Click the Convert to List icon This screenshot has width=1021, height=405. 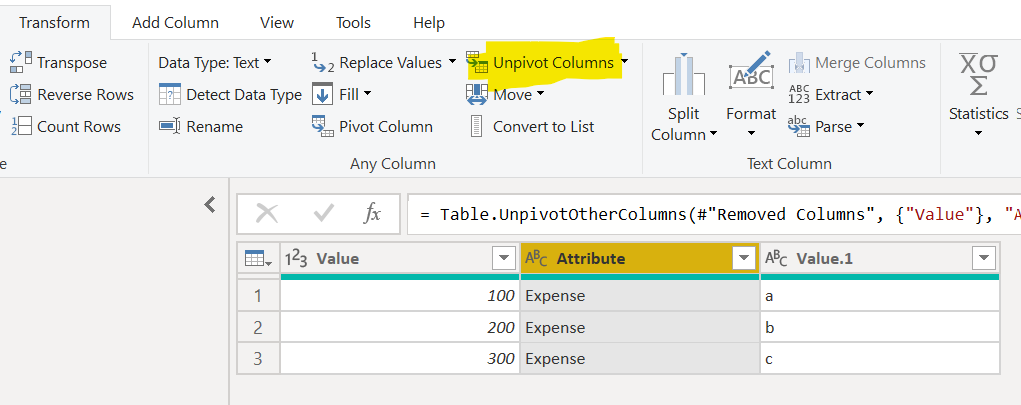(x=477, y=126)
